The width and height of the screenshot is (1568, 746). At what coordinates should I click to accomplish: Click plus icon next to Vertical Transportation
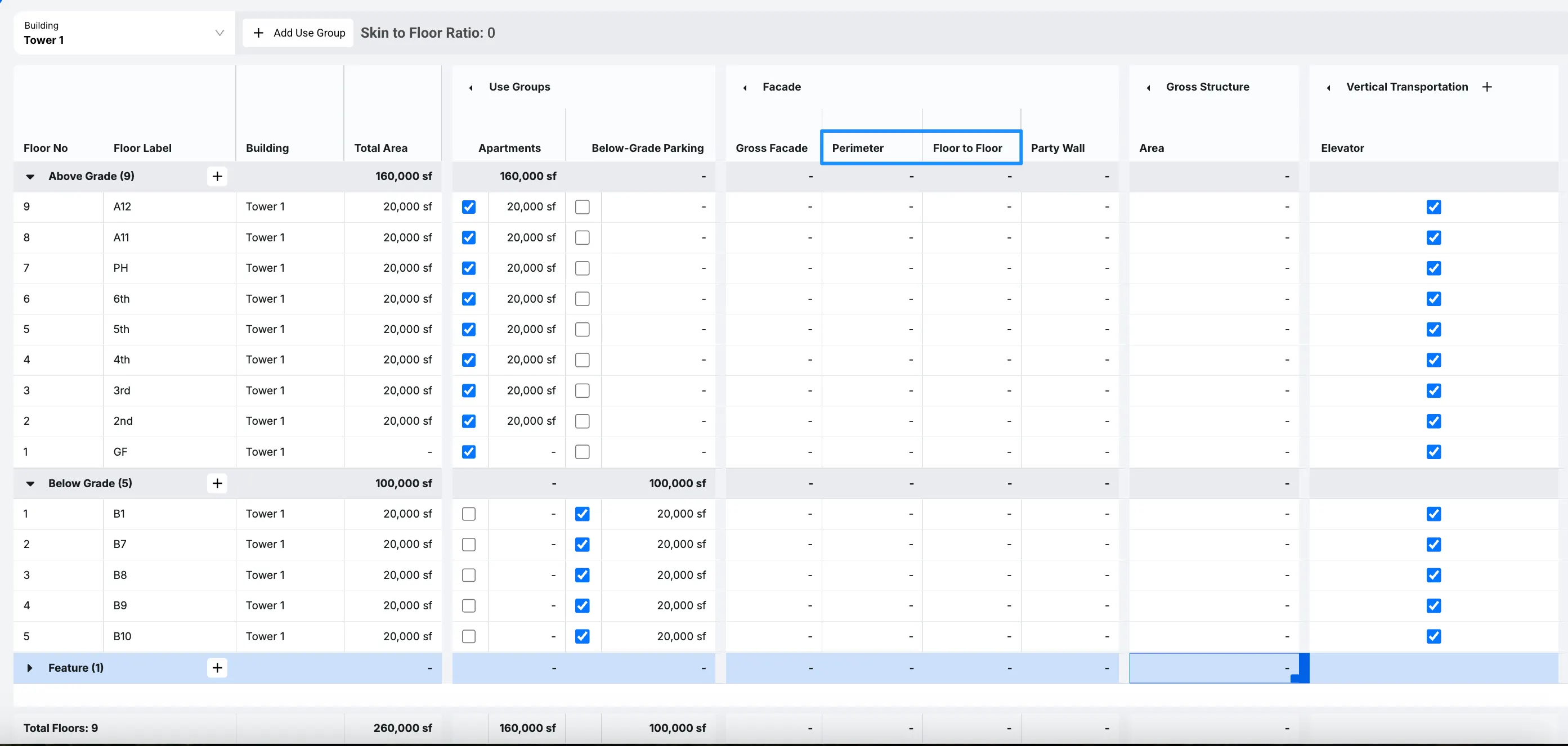tap(1487, 87)
